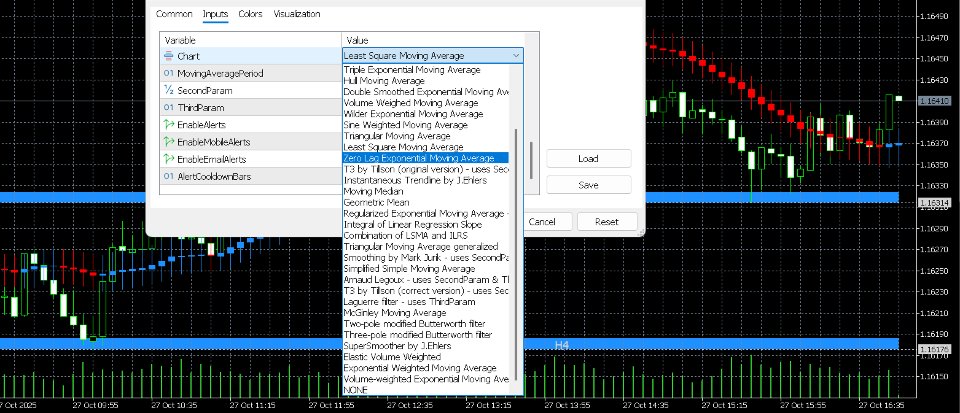Image resolution: width=960 pixels, height=413 pixels.
Task: Click the inputs table vertical scrollbar
Action: [532, 159]
